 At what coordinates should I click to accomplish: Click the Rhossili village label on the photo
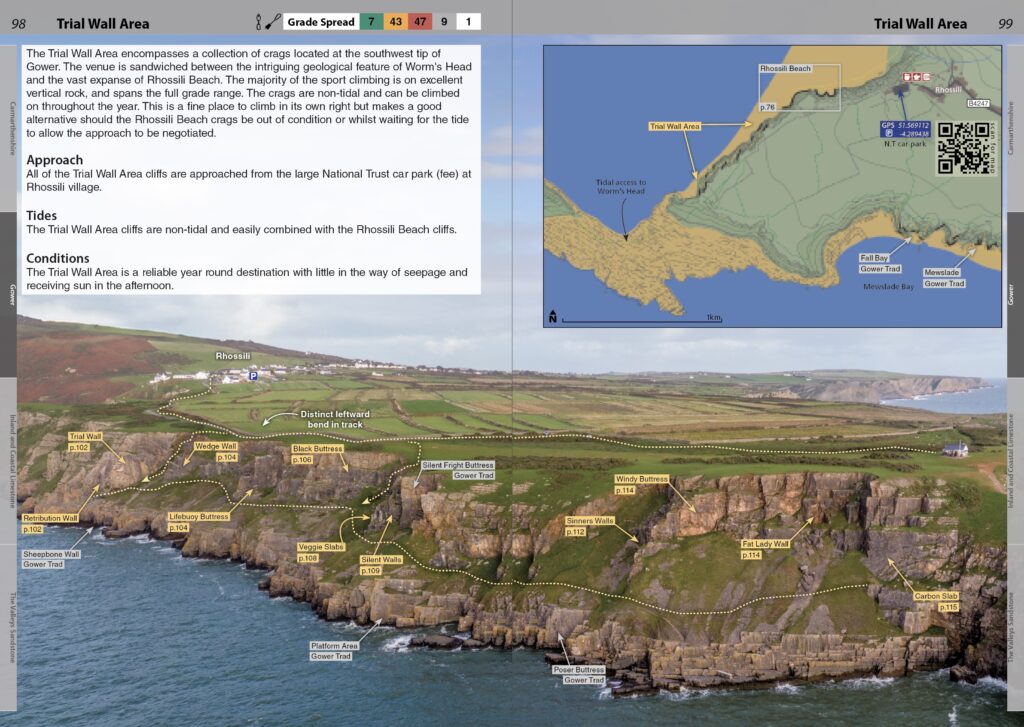233,356
